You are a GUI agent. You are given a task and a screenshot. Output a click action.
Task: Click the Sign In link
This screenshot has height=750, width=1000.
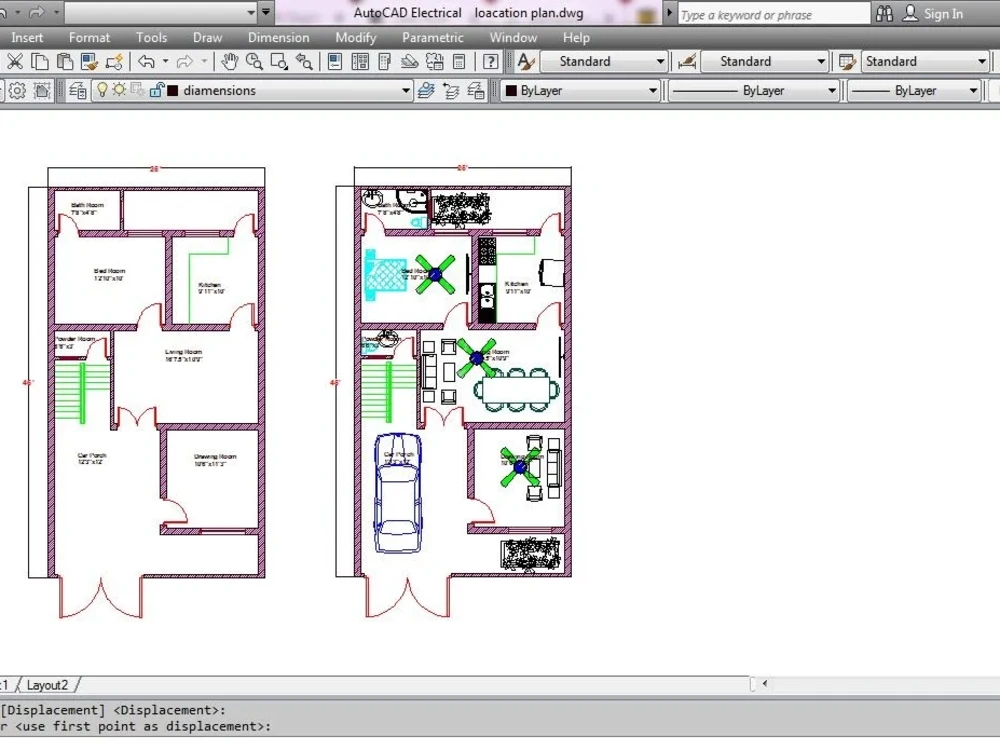pyautogui.click(x=943, y=13)
